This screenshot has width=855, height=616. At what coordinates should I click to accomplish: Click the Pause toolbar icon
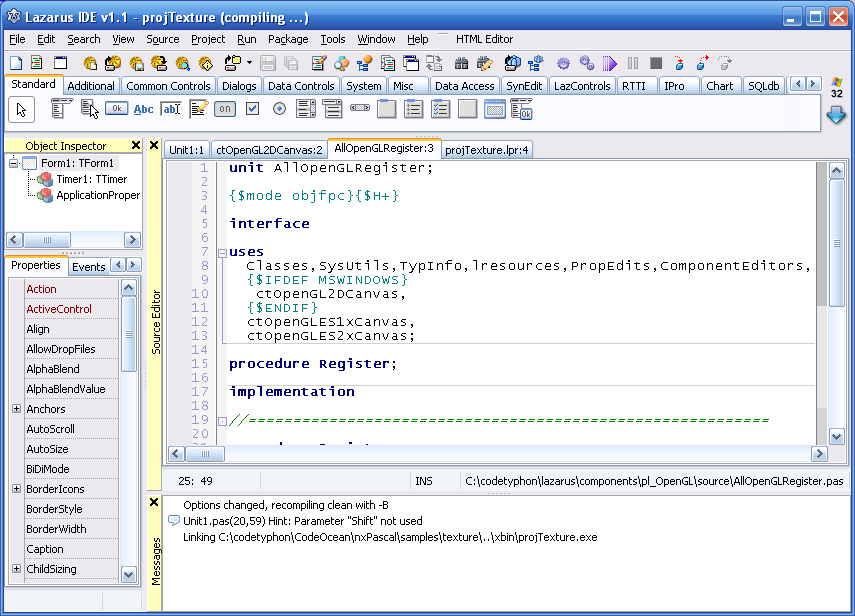(x=633, y=63)
